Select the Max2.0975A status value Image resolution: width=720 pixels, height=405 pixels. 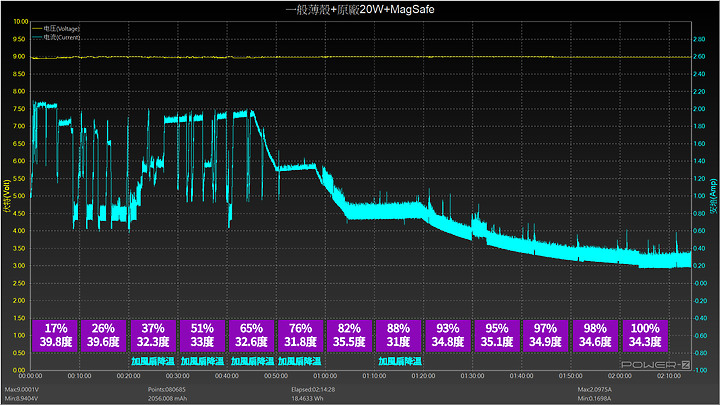[595, 389]
